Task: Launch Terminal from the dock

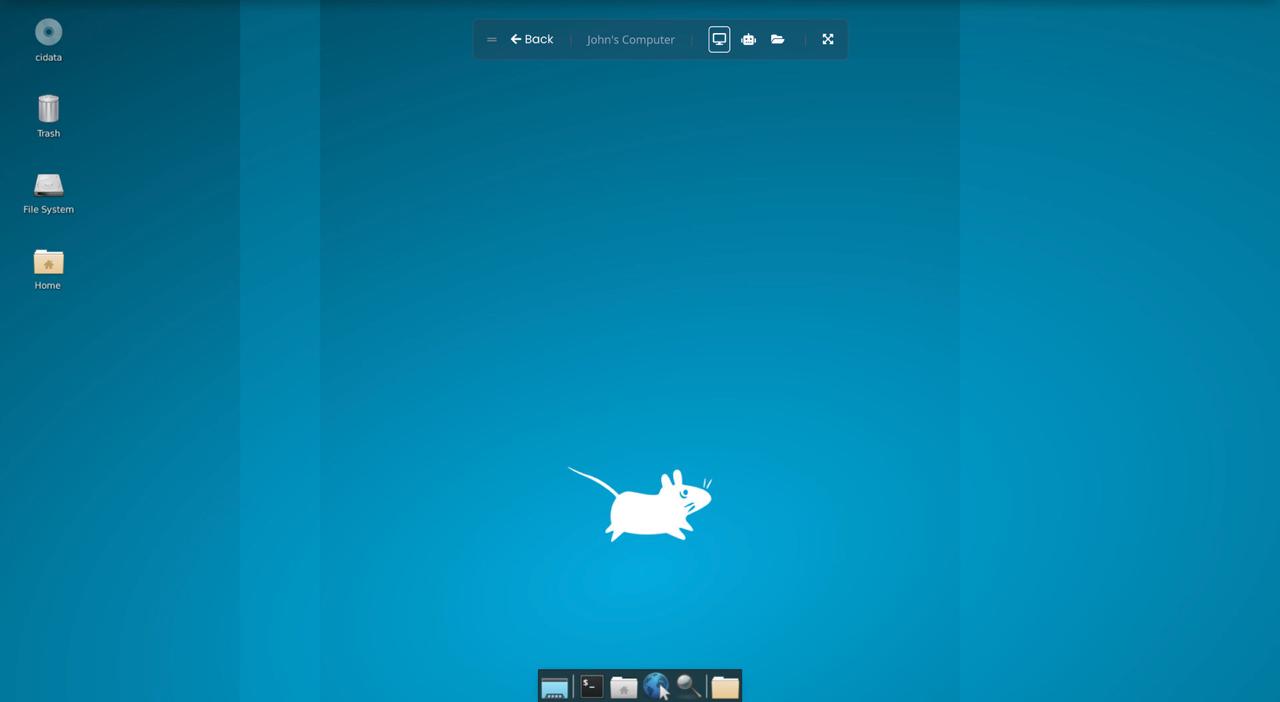Action: pyautogui.click(x=592, y=686)
